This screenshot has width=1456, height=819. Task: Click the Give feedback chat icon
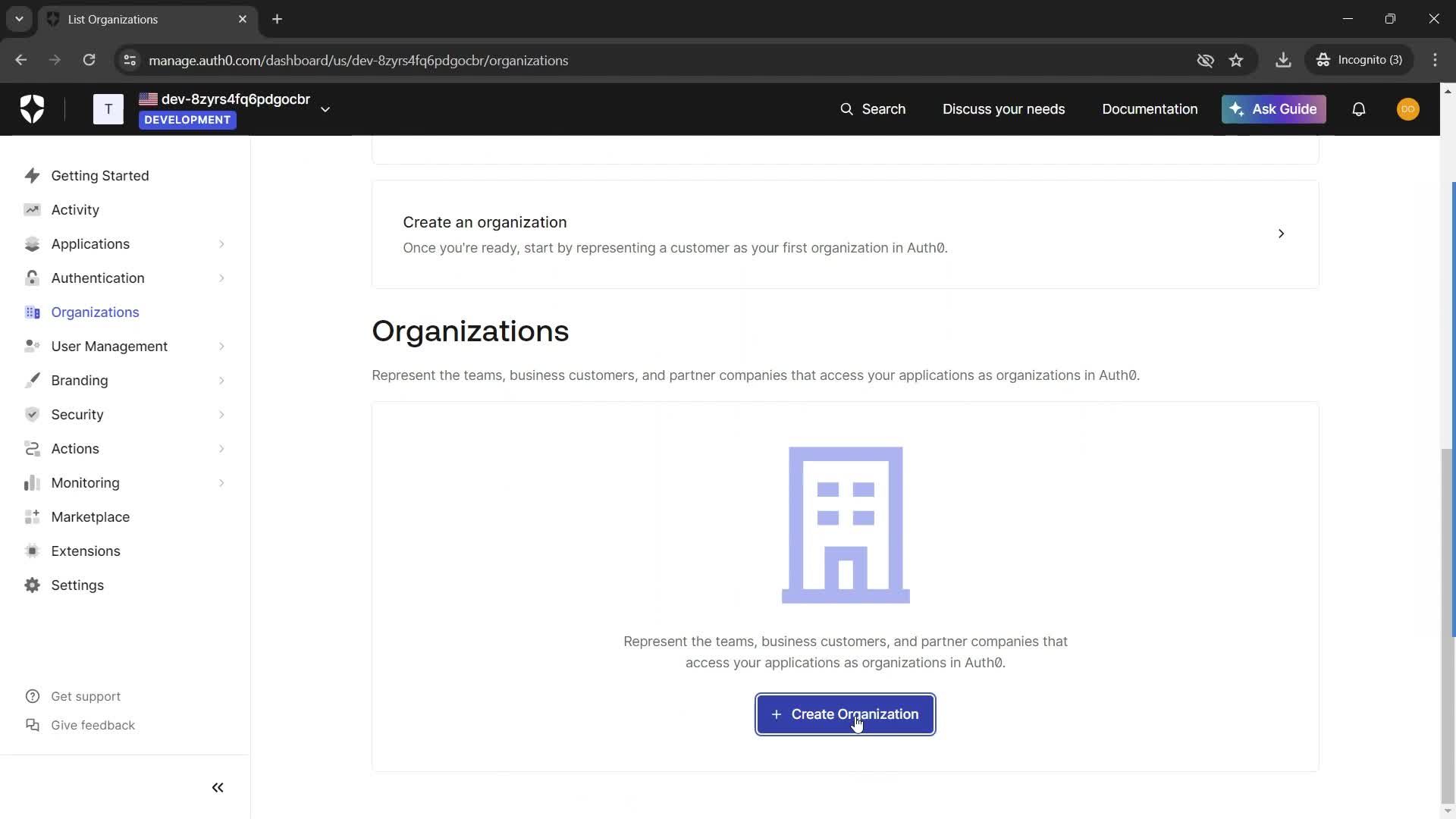[x=32, y=725]
